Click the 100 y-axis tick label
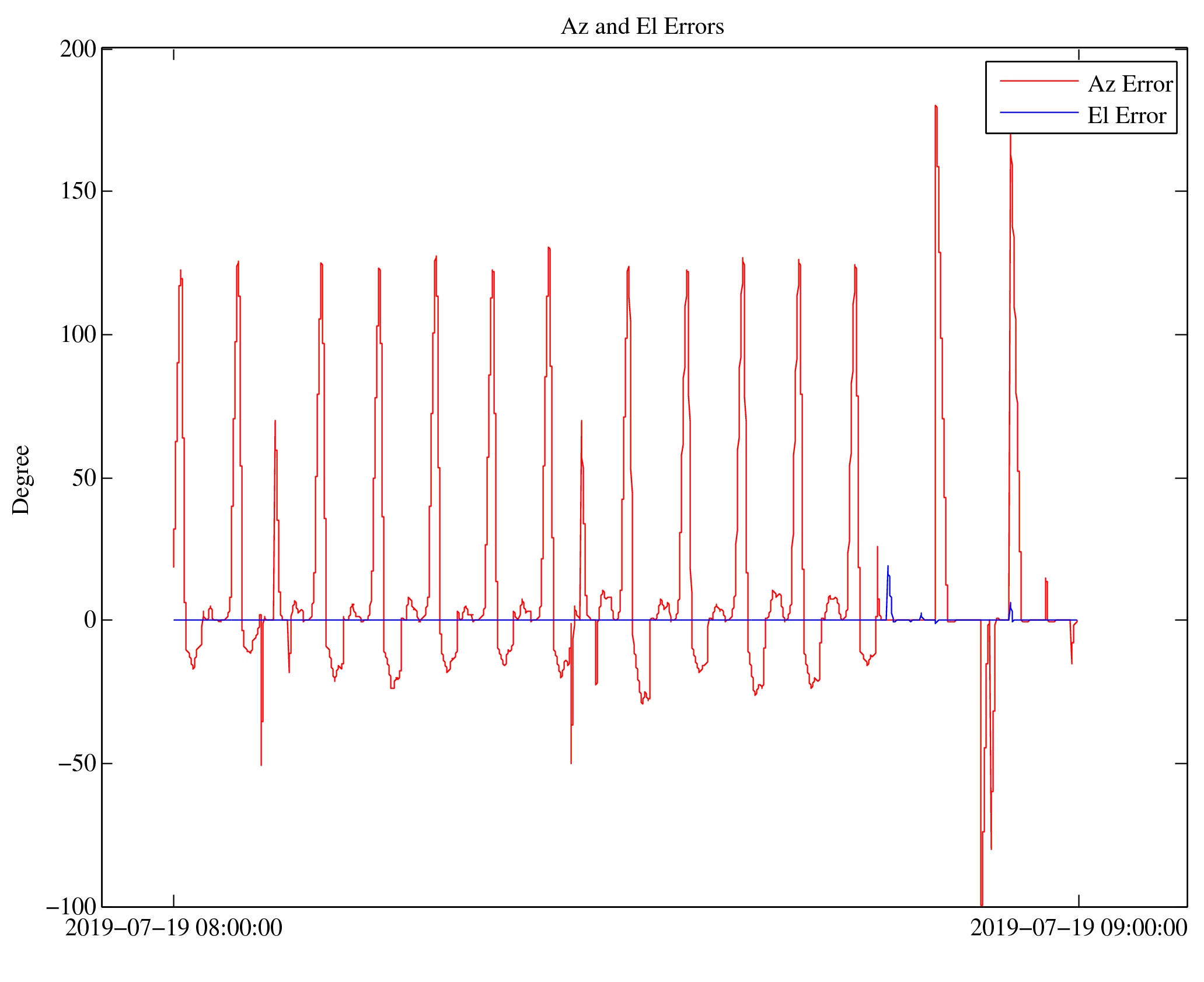 [78, 335]
